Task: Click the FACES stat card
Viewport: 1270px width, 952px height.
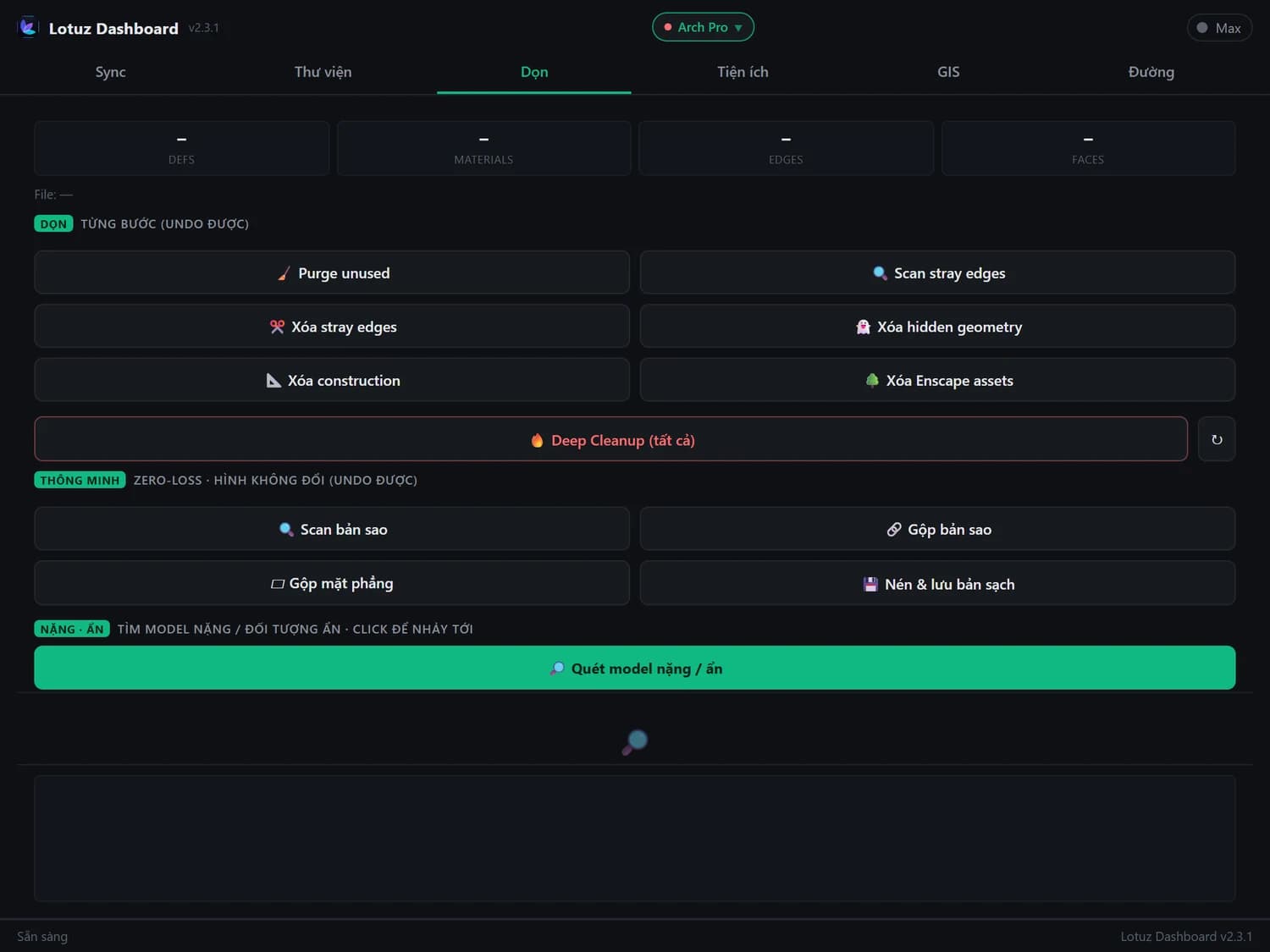Action: pyautogui.click(x=1088, y=148)
